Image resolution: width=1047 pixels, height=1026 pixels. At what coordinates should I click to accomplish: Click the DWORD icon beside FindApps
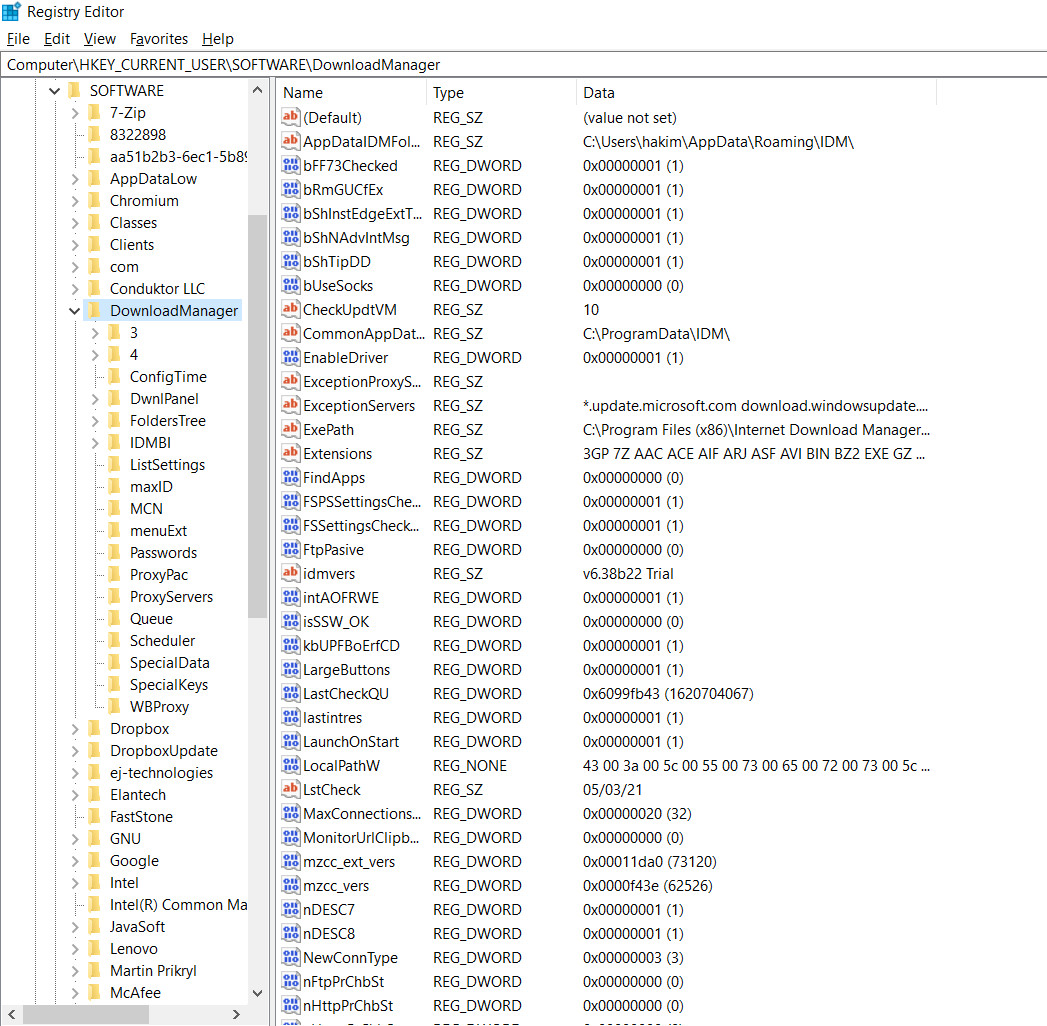[x=290, y=478]
